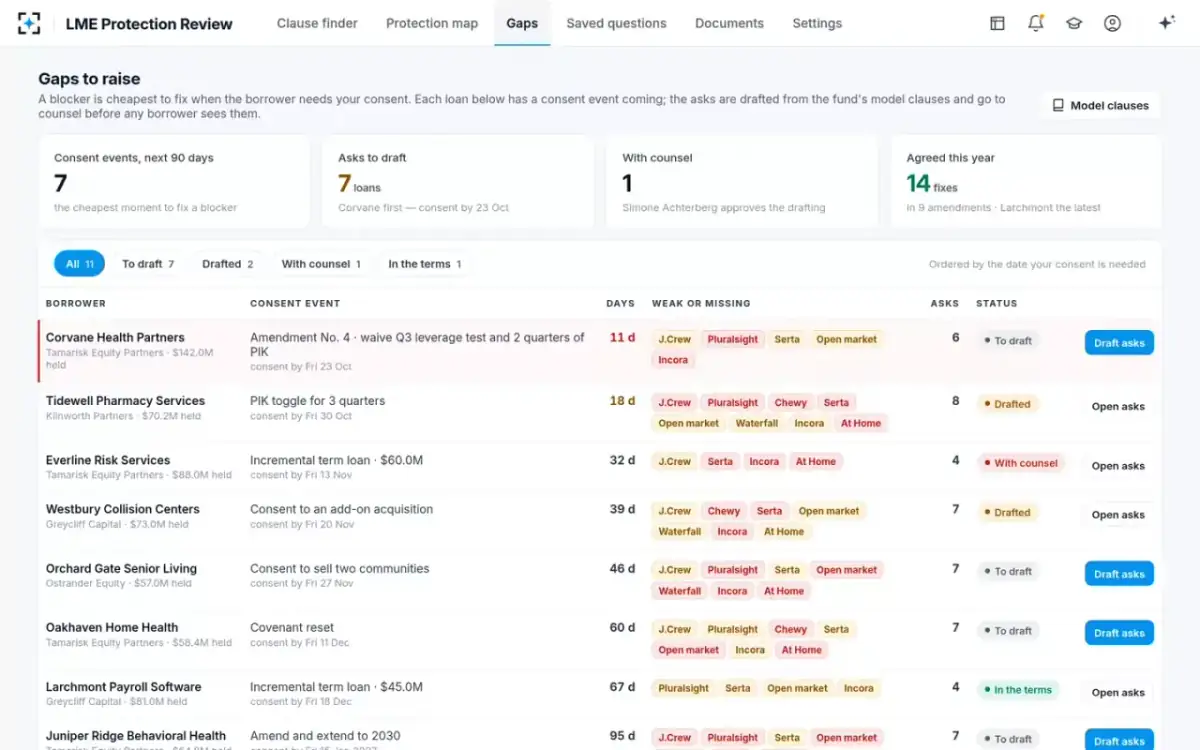Image resolution: width=1200 pixels, height=750 pixels.
Task: Open the notifications bell
Action: pyautogui.click(x=1036, y=23)
